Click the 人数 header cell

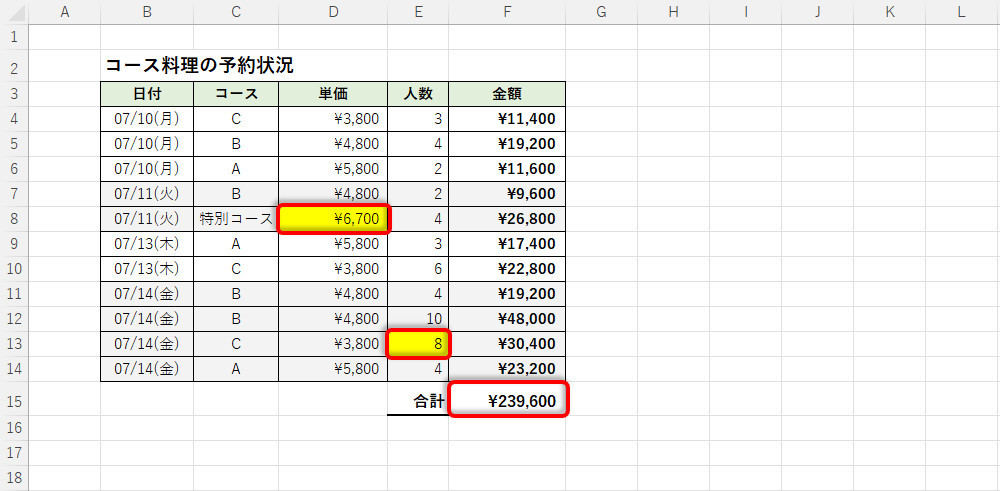418,94
